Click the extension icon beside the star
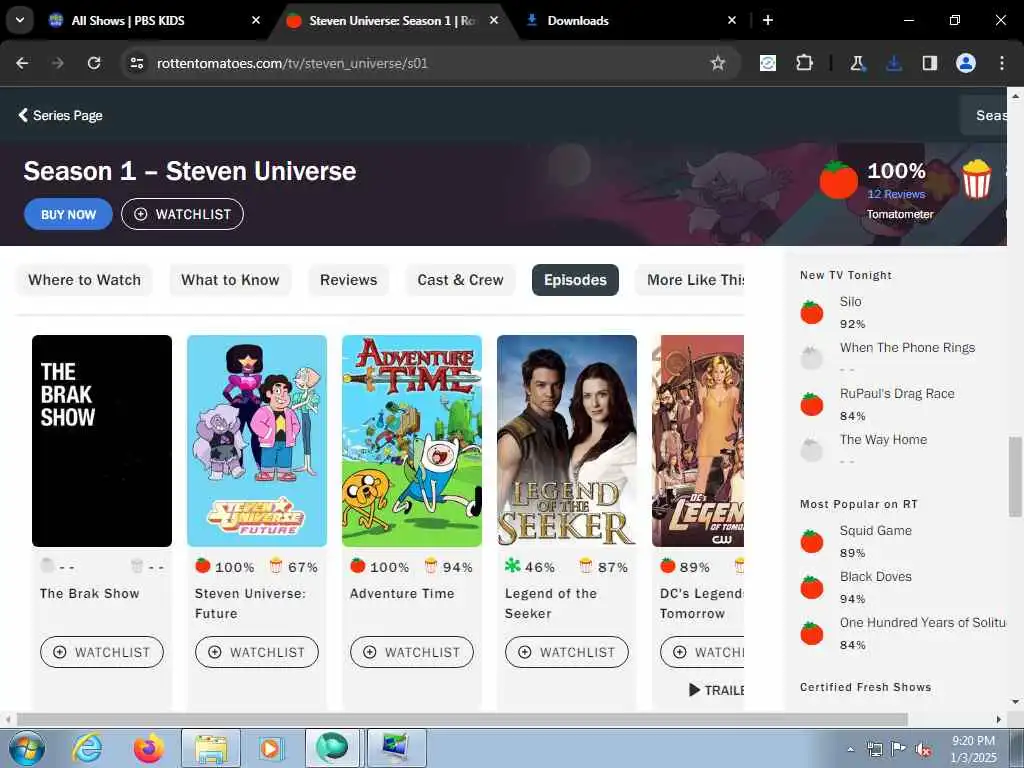Image resolution: width=1024 pixels, height=768 pixels. coord(768,63)
